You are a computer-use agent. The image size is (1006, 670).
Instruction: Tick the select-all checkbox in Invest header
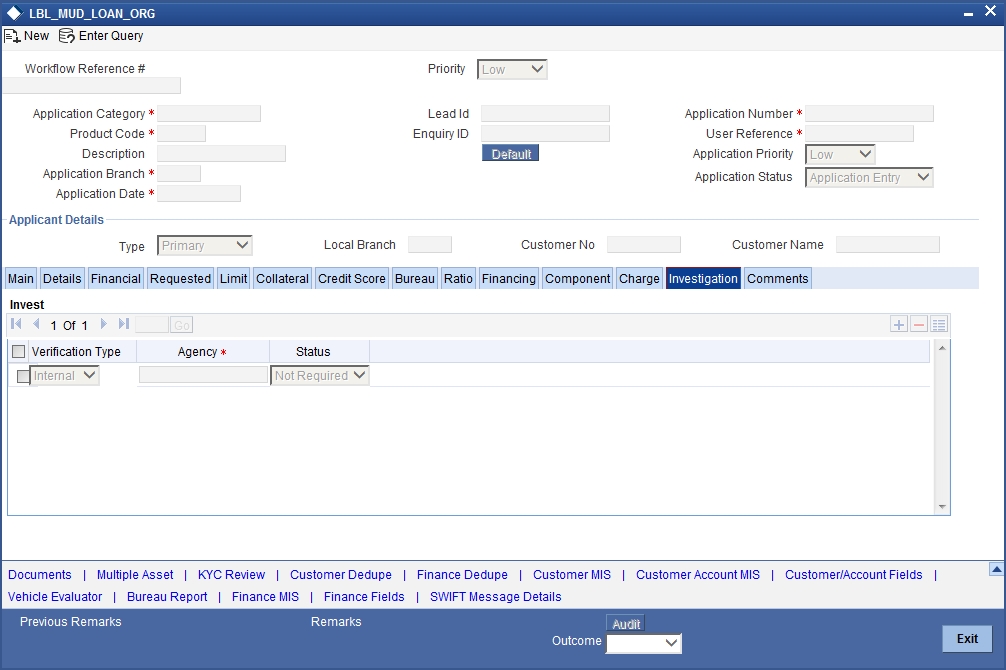click(x=19, y=351)
